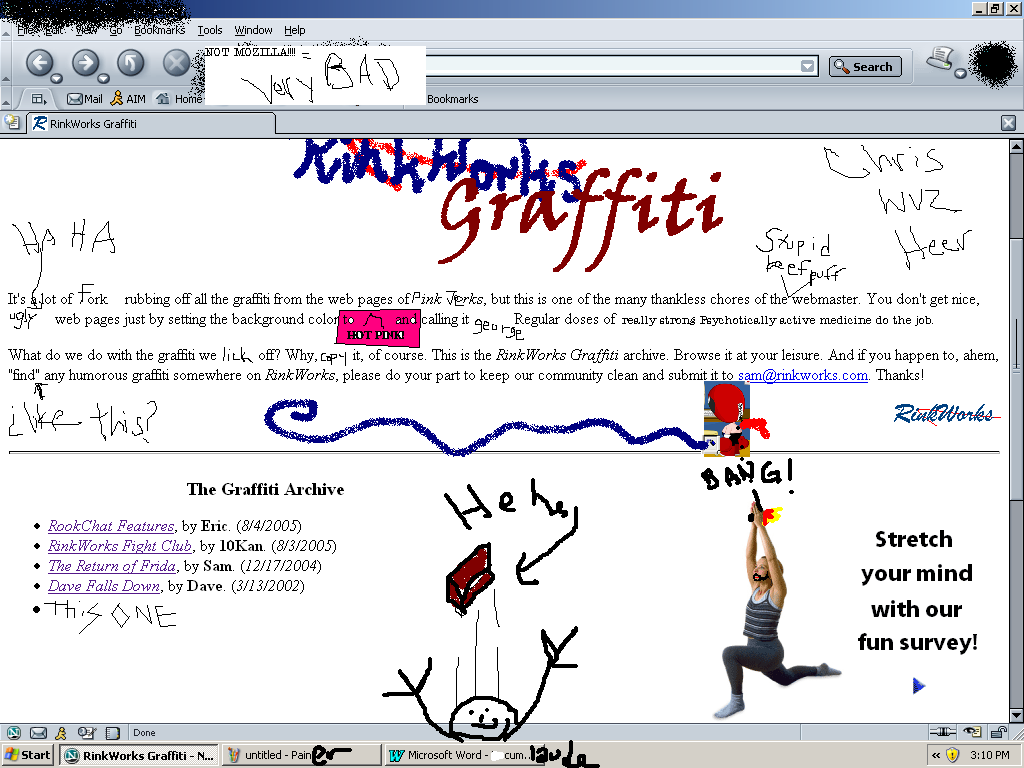Click the online/offline connection icon in status bar
Viewport: 1024px width, 768px height.
pos(942,732)
